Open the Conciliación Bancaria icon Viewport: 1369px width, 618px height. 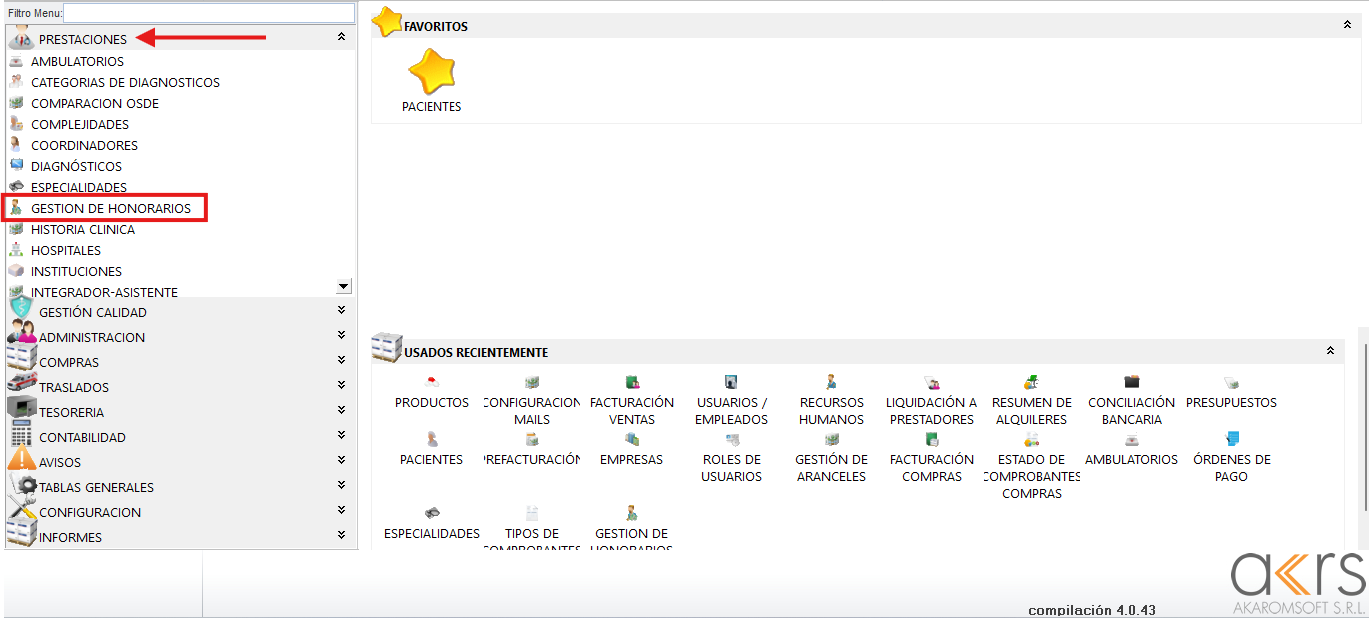pos(1131,382)
